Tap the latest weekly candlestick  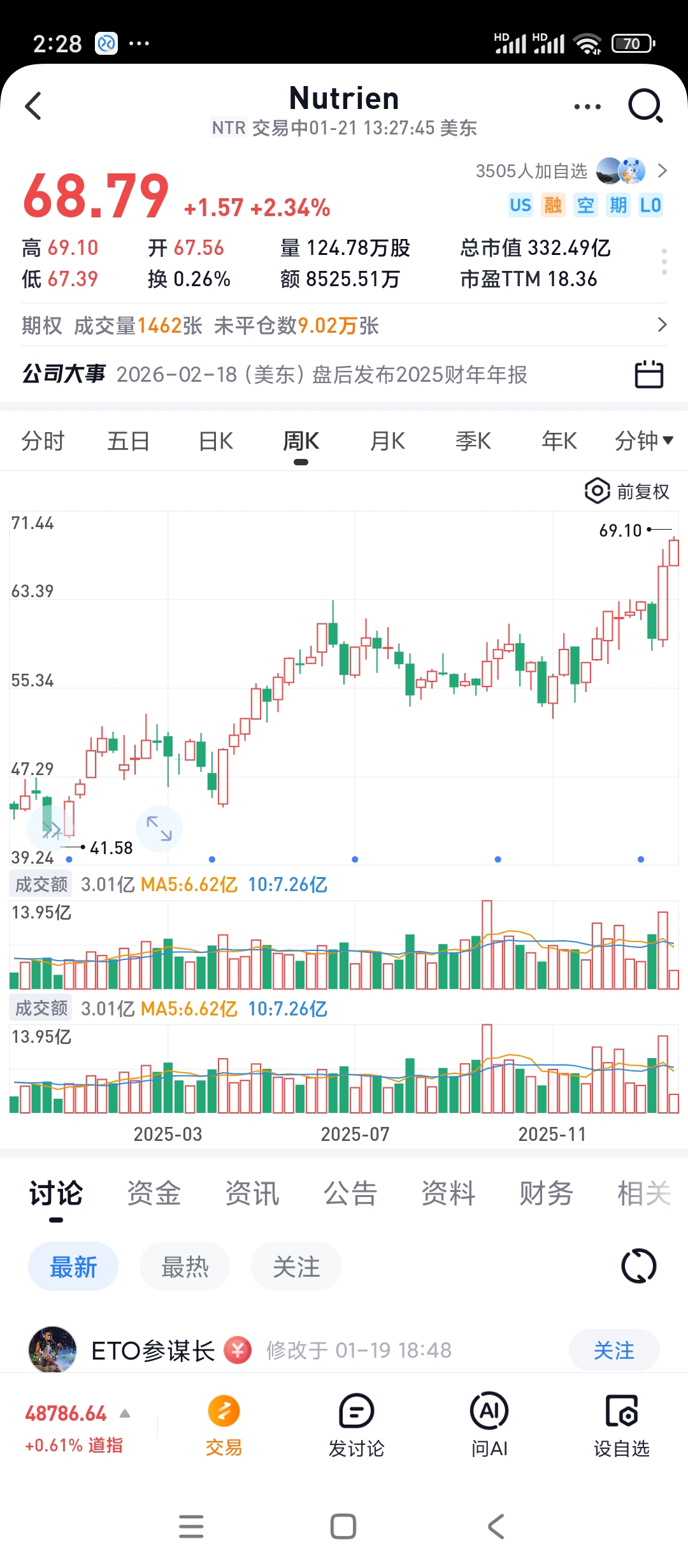point(674,552)
